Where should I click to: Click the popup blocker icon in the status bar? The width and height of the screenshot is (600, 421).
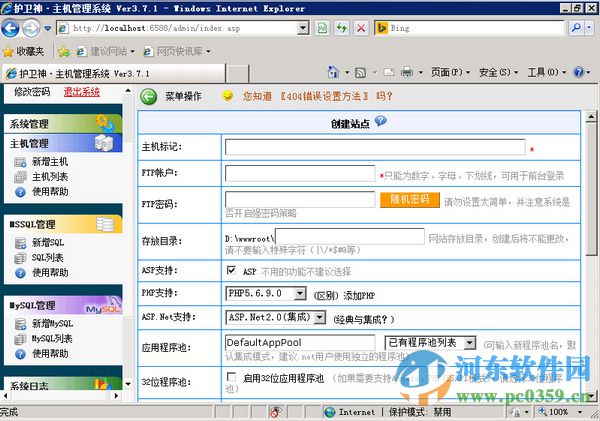[276, 412]
